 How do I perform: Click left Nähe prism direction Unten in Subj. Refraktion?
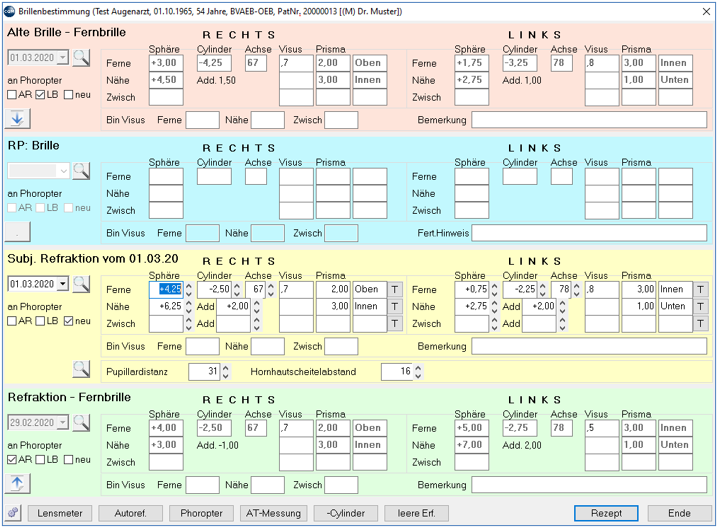(675, 306)
